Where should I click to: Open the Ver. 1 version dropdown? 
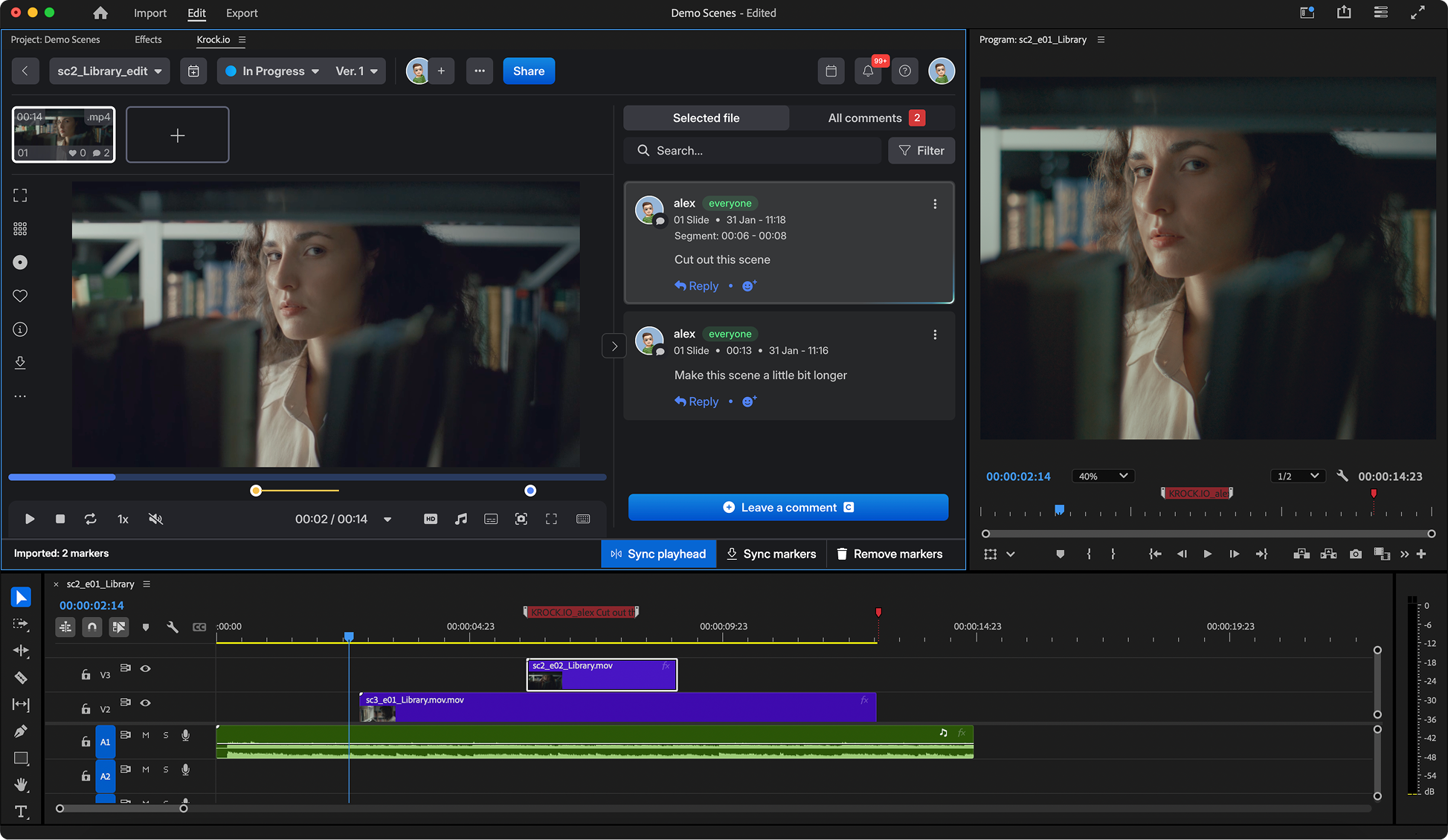pyautogui.click(x=357, y=71)
